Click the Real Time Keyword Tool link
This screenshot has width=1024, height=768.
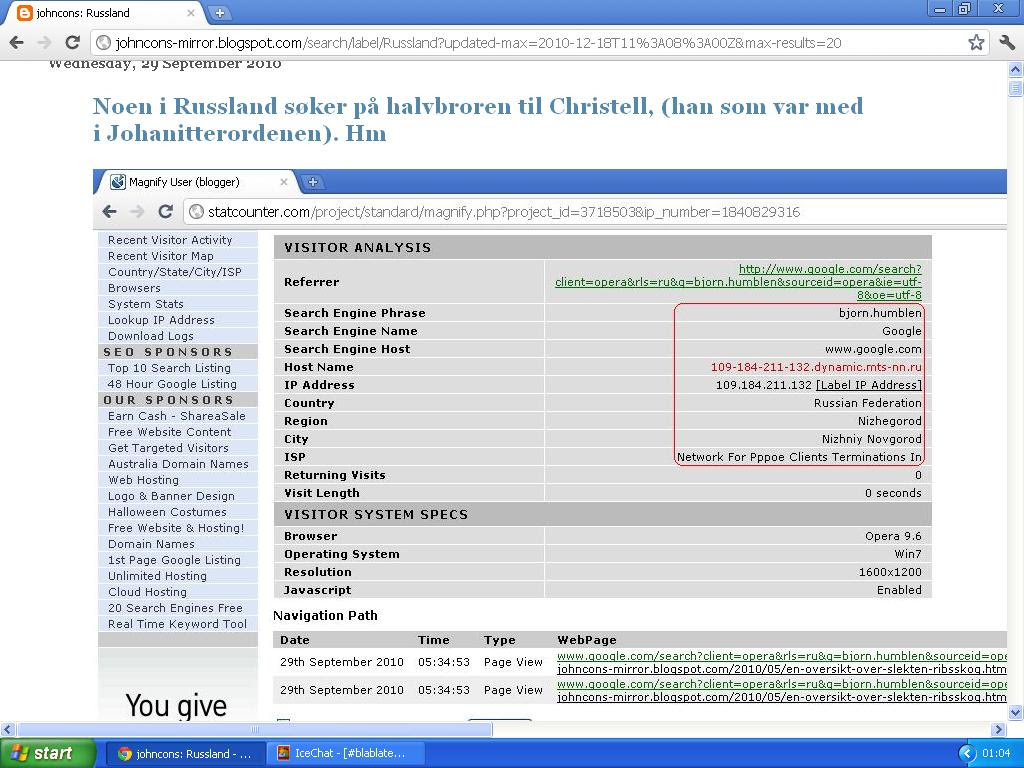point(178,624)
